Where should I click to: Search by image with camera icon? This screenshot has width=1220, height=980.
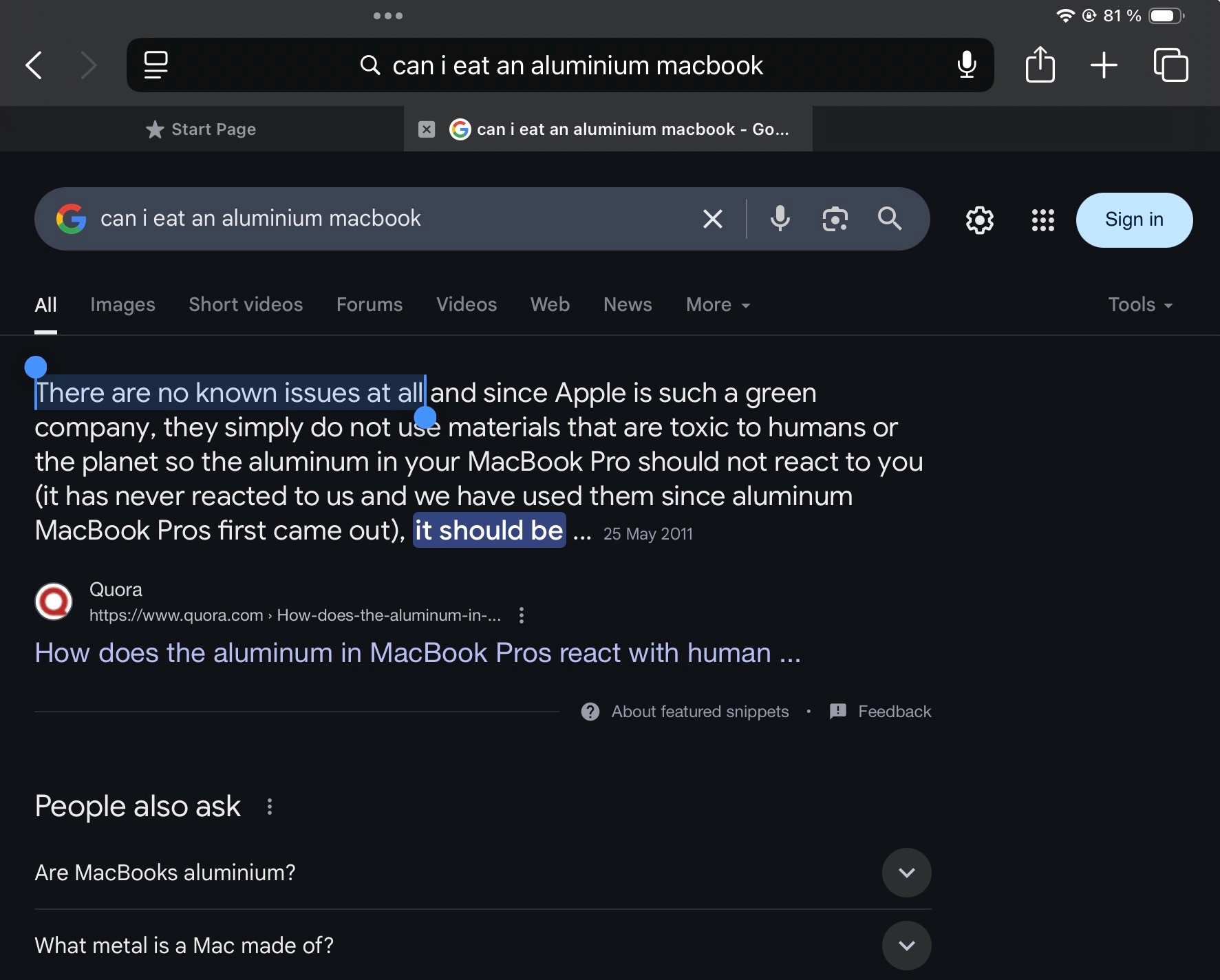coord(835,219)
